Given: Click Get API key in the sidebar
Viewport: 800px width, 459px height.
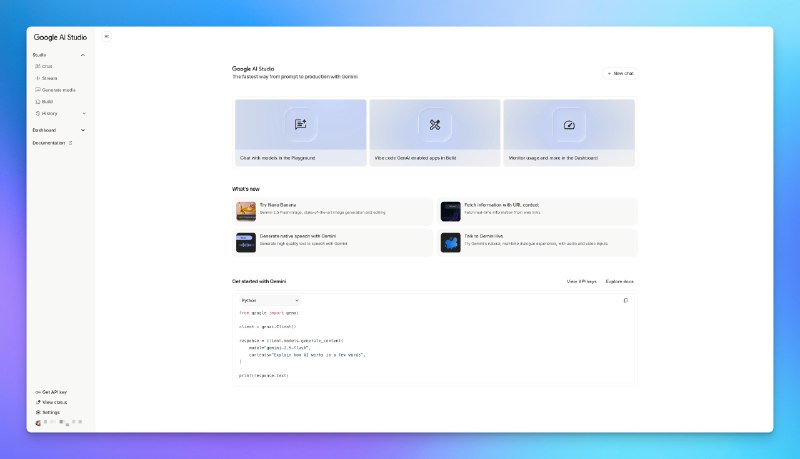Looking at the screenshot, I should (x=51, y=392).
